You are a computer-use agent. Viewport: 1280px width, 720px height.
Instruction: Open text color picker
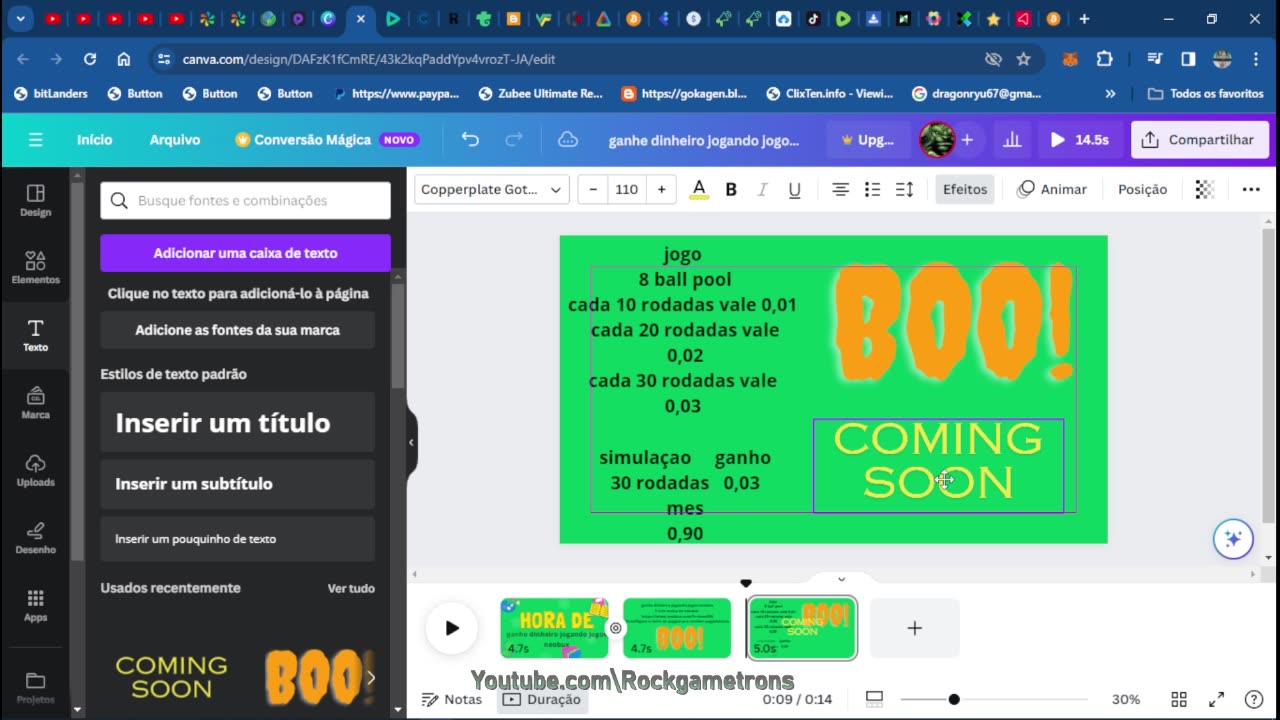[699, 189]
